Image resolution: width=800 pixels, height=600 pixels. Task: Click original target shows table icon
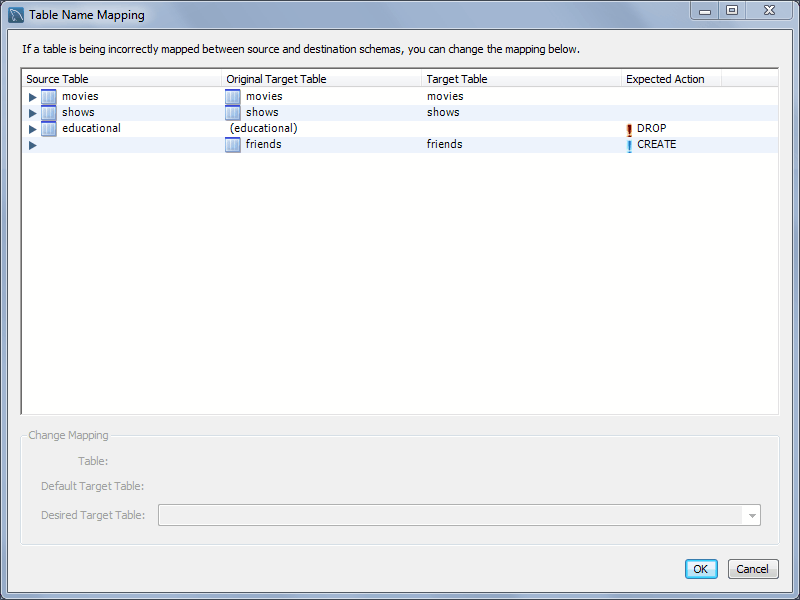(233, 113)
